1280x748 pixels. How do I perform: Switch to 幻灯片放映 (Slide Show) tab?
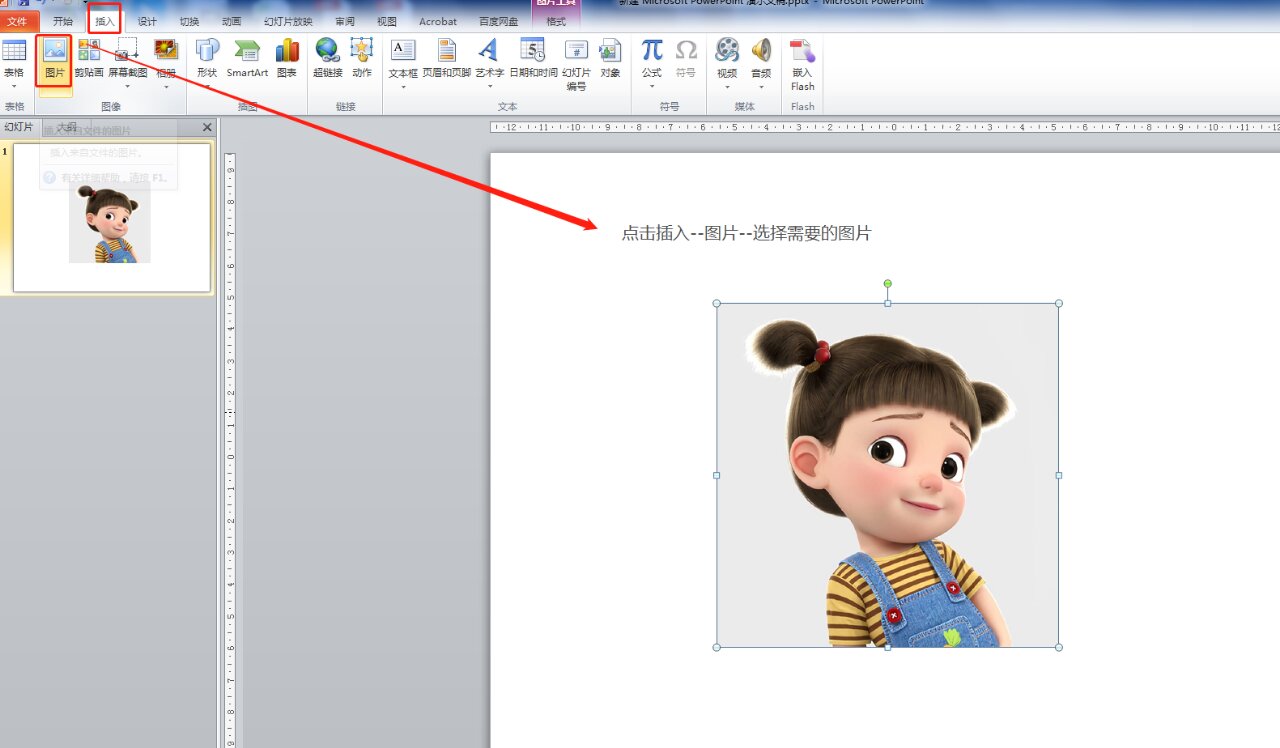coord(288,21)
